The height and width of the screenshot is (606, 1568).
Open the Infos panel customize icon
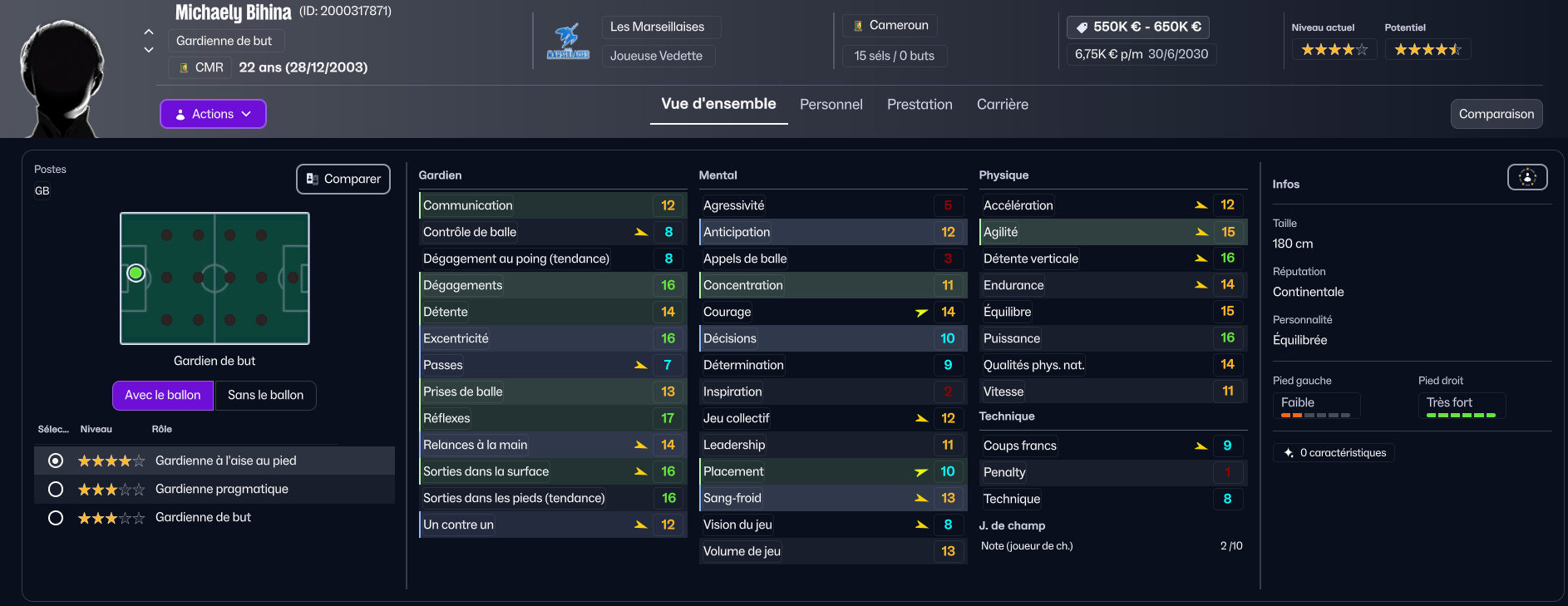click(1527, 177)
